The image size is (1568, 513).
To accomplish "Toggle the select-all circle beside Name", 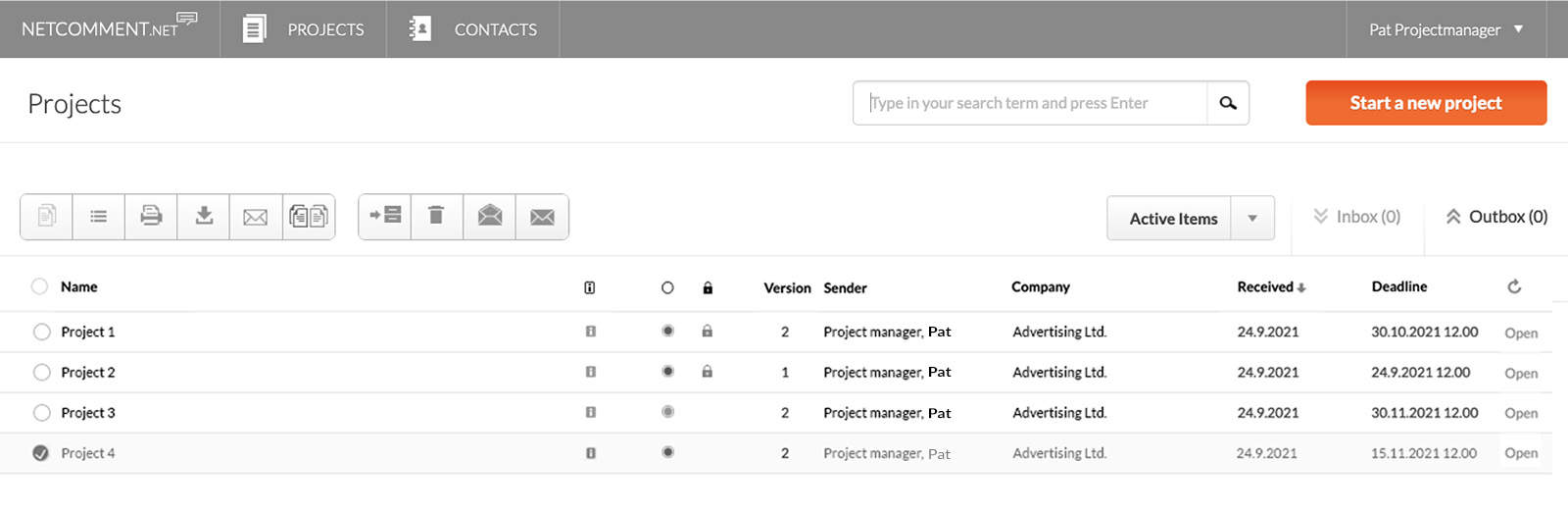I will click(x=39, y=286).
